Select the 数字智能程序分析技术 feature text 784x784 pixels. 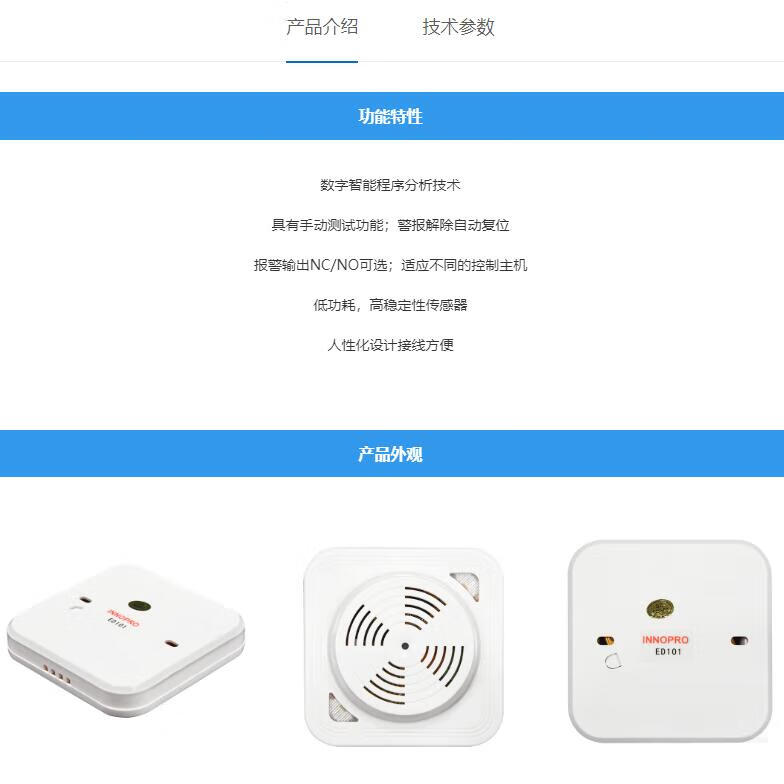[390, 185]
